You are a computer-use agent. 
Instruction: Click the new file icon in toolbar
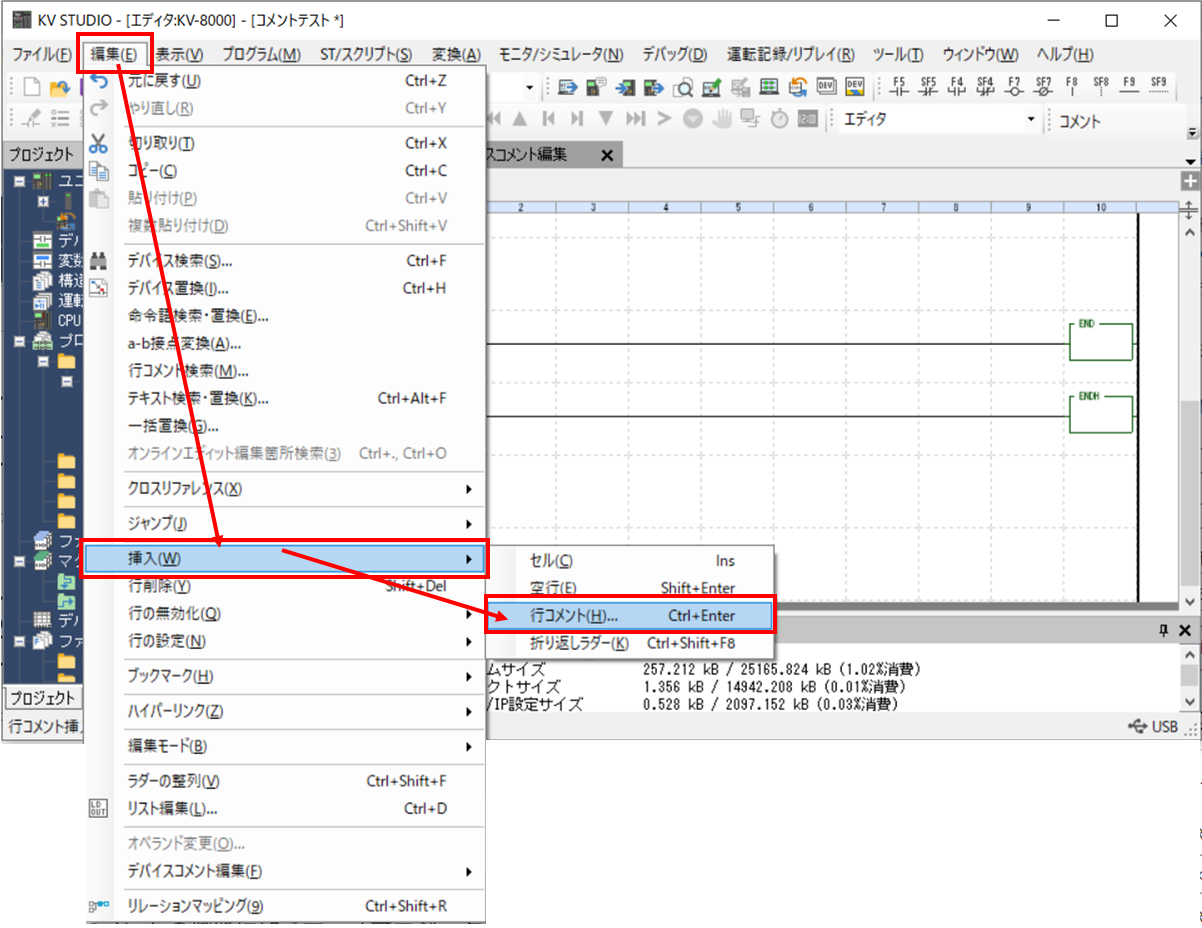coord(32,87)
